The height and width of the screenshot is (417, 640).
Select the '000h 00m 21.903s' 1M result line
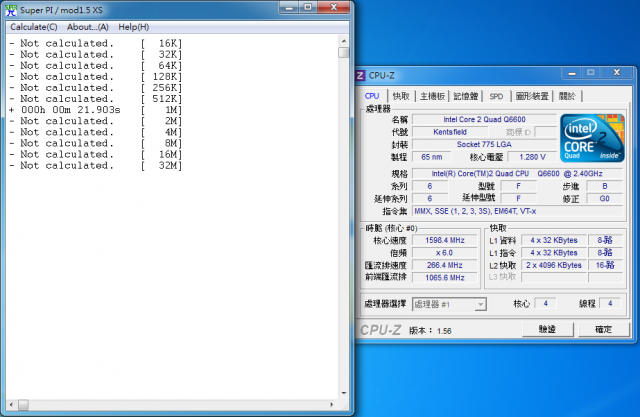click(x=96, y=110)
